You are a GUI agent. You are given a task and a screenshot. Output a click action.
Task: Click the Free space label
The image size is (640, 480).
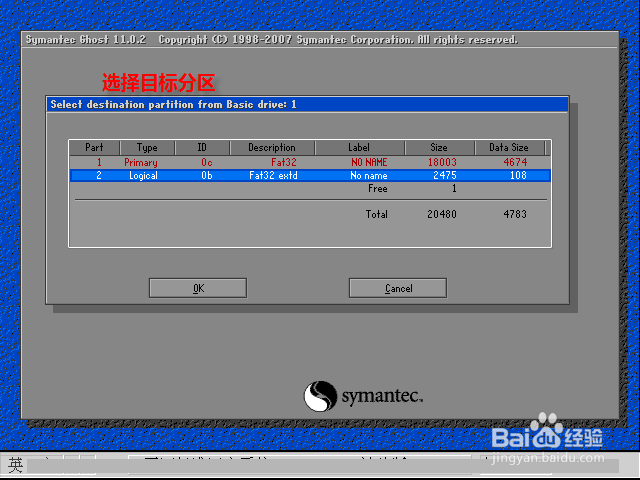click(378, 189)
